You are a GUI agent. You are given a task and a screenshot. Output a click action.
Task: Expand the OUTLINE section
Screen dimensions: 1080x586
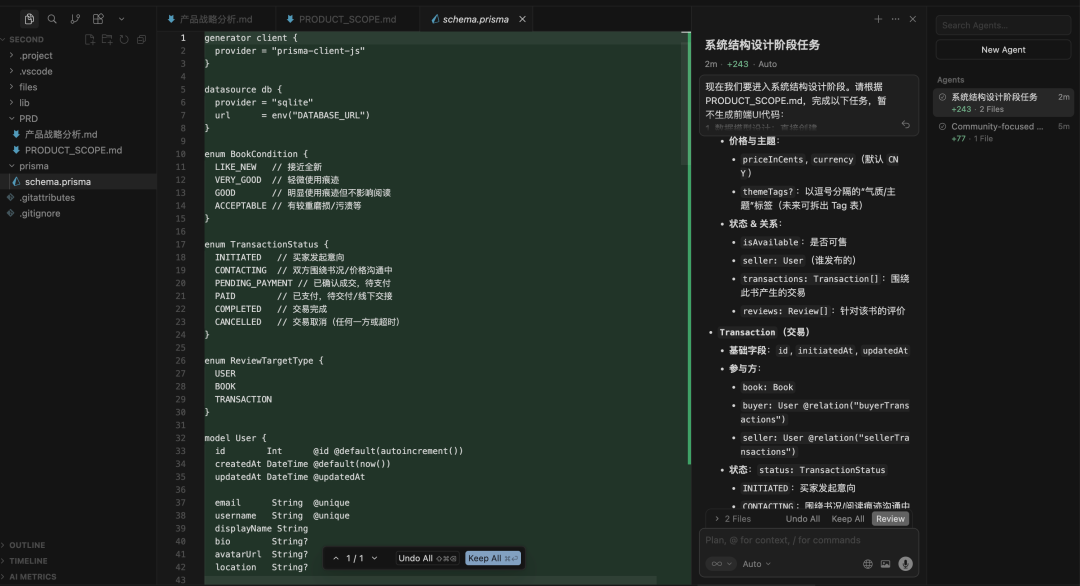[27, 545]
